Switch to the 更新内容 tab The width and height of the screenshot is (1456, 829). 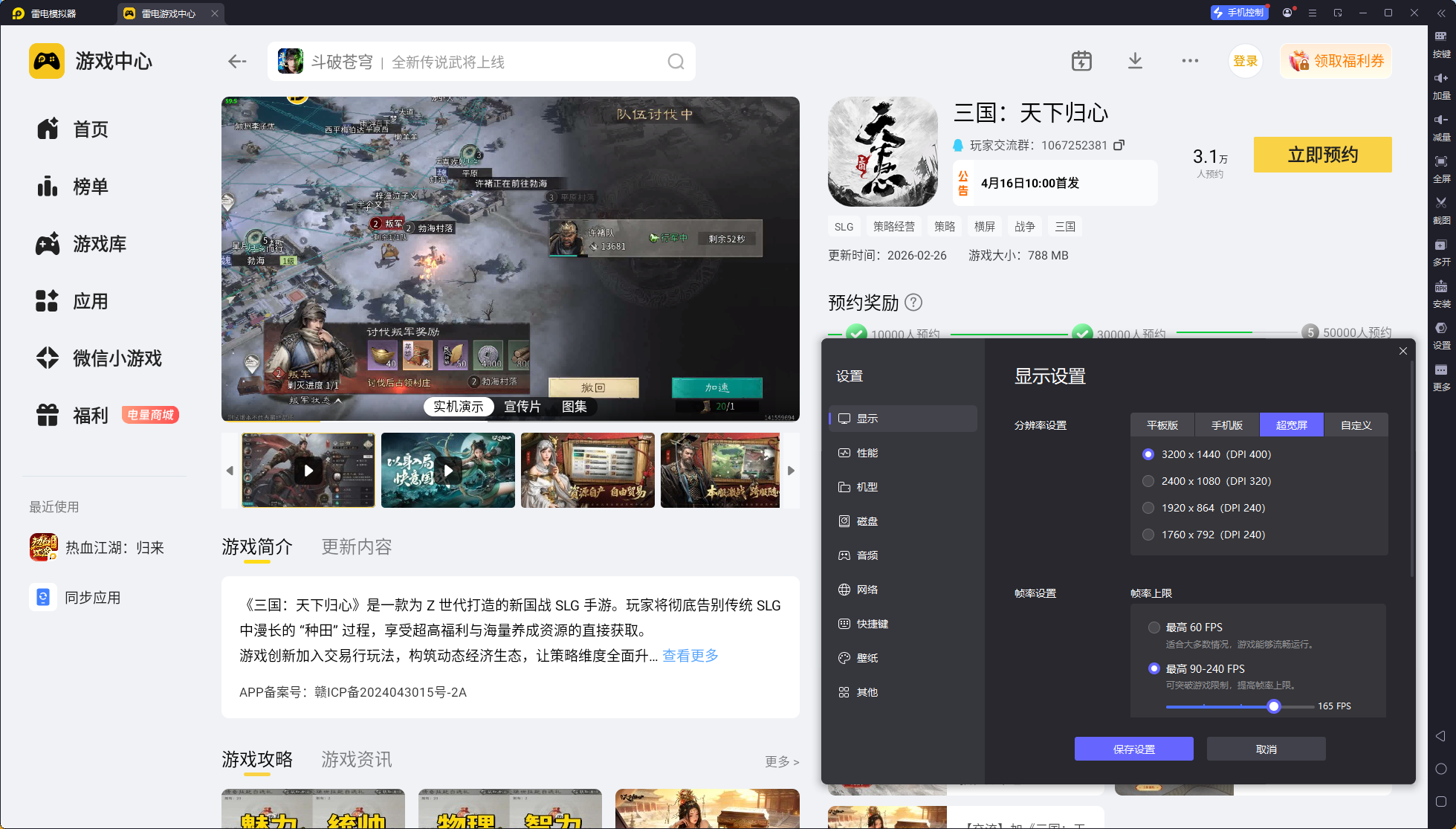click(357, 547)
